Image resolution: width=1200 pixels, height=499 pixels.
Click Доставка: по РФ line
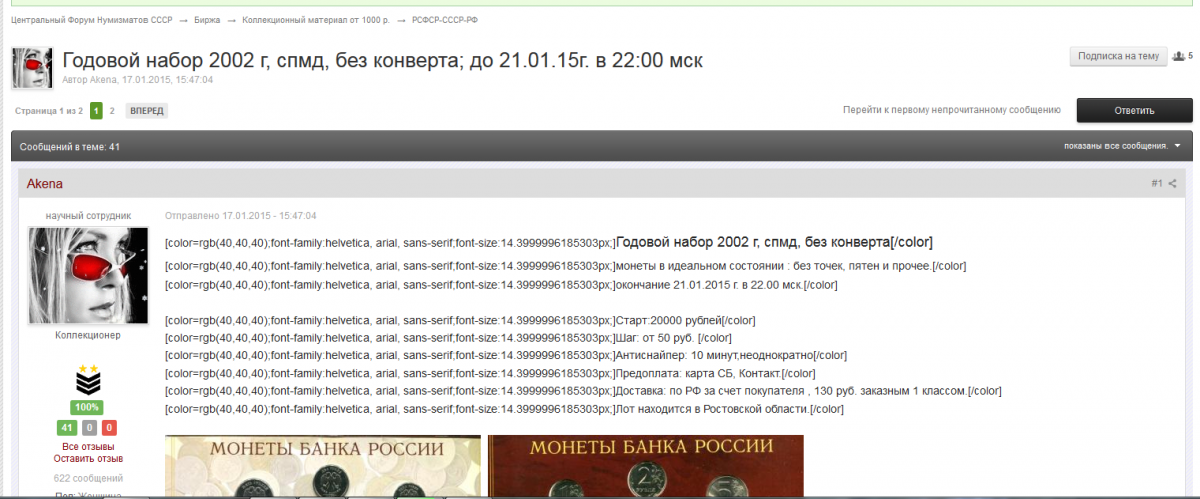point(583,391)
